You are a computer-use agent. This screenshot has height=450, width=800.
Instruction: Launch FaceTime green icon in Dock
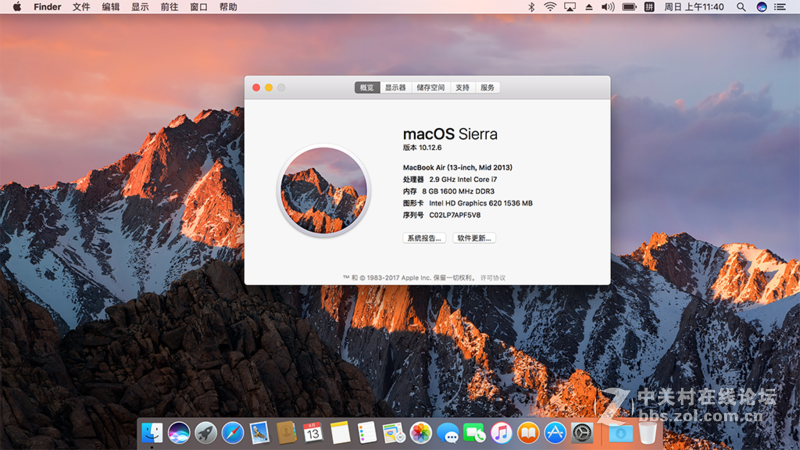(x=474, y=433)
